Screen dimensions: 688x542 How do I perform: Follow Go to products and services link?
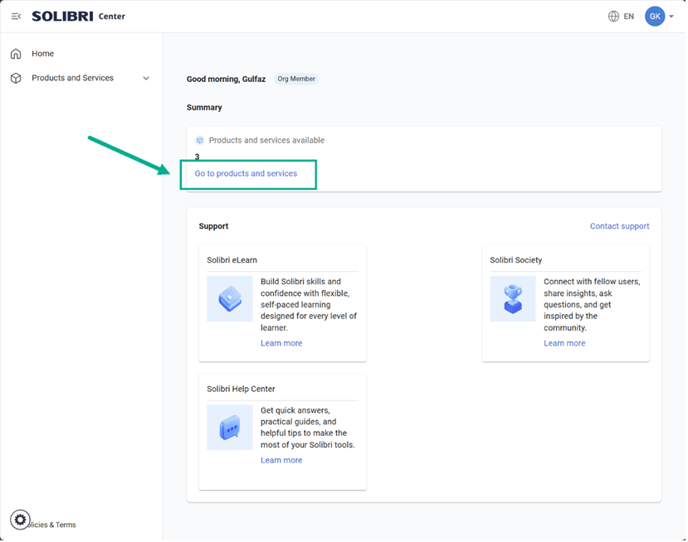click(246, 173)
